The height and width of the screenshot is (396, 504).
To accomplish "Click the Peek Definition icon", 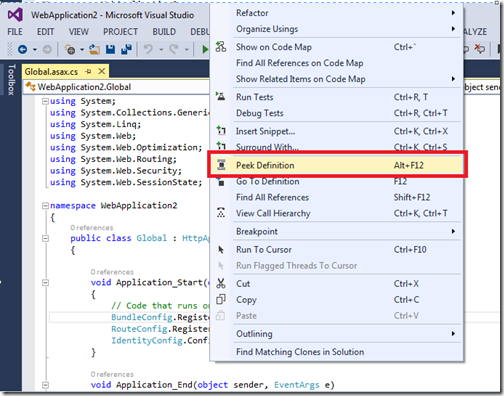I will 221,165.
